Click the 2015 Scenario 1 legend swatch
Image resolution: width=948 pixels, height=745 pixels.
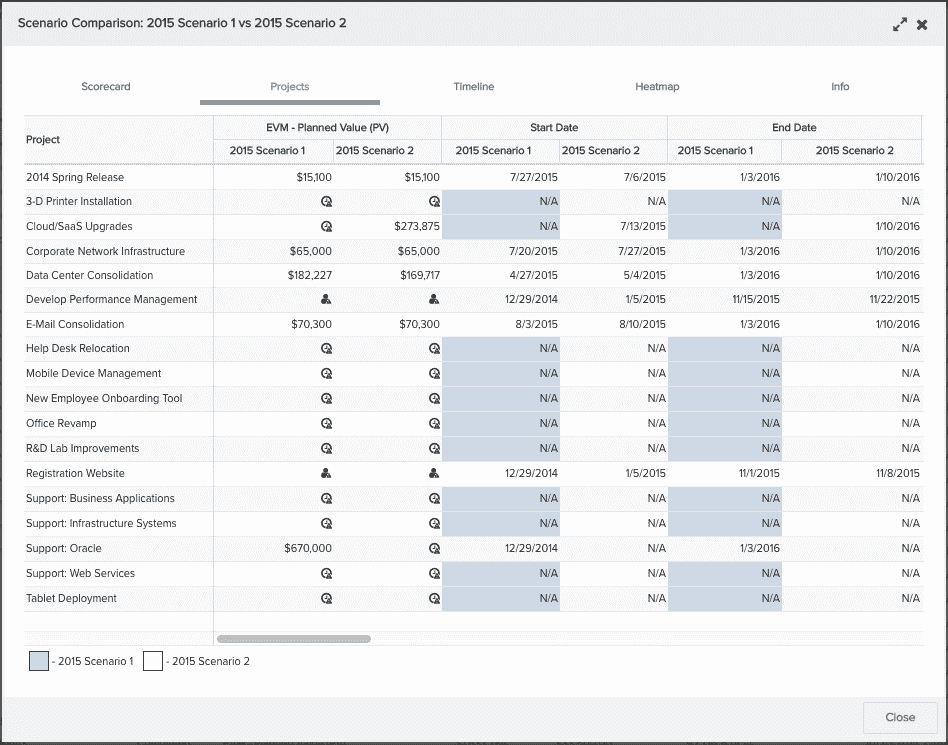tap(39, 661)
